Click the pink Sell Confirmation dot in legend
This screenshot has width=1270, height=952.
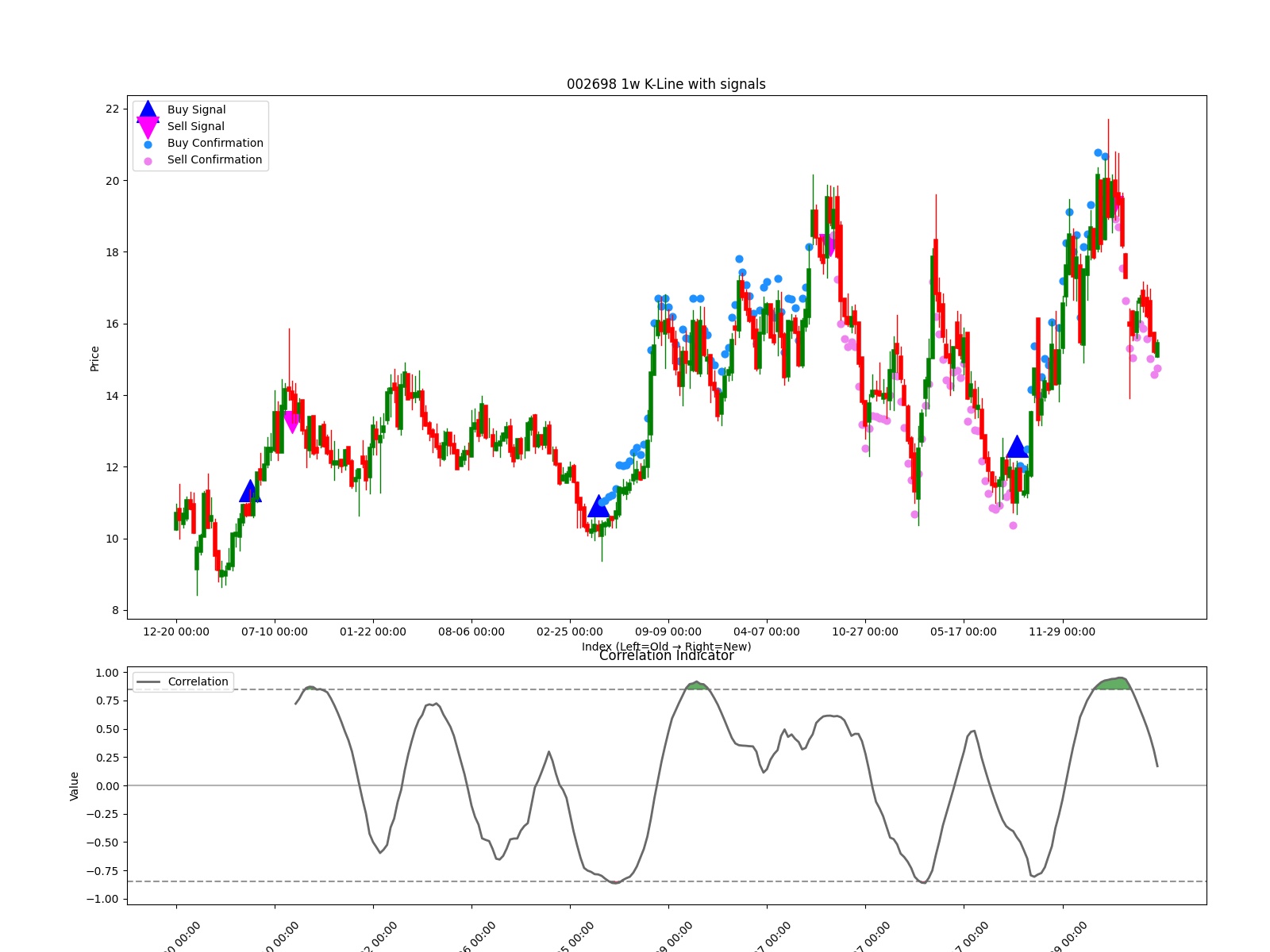[148, 161]
